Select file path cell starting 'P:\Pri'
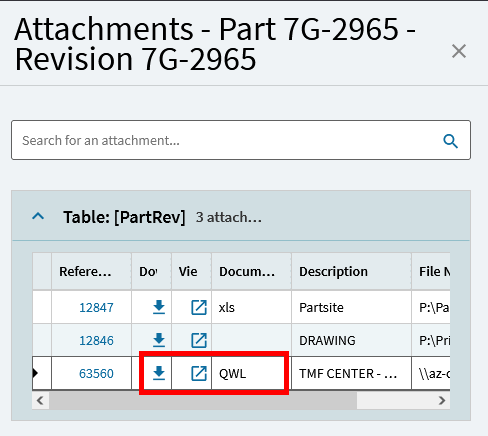Screen dimensions: 488x436 pos(431,340)
